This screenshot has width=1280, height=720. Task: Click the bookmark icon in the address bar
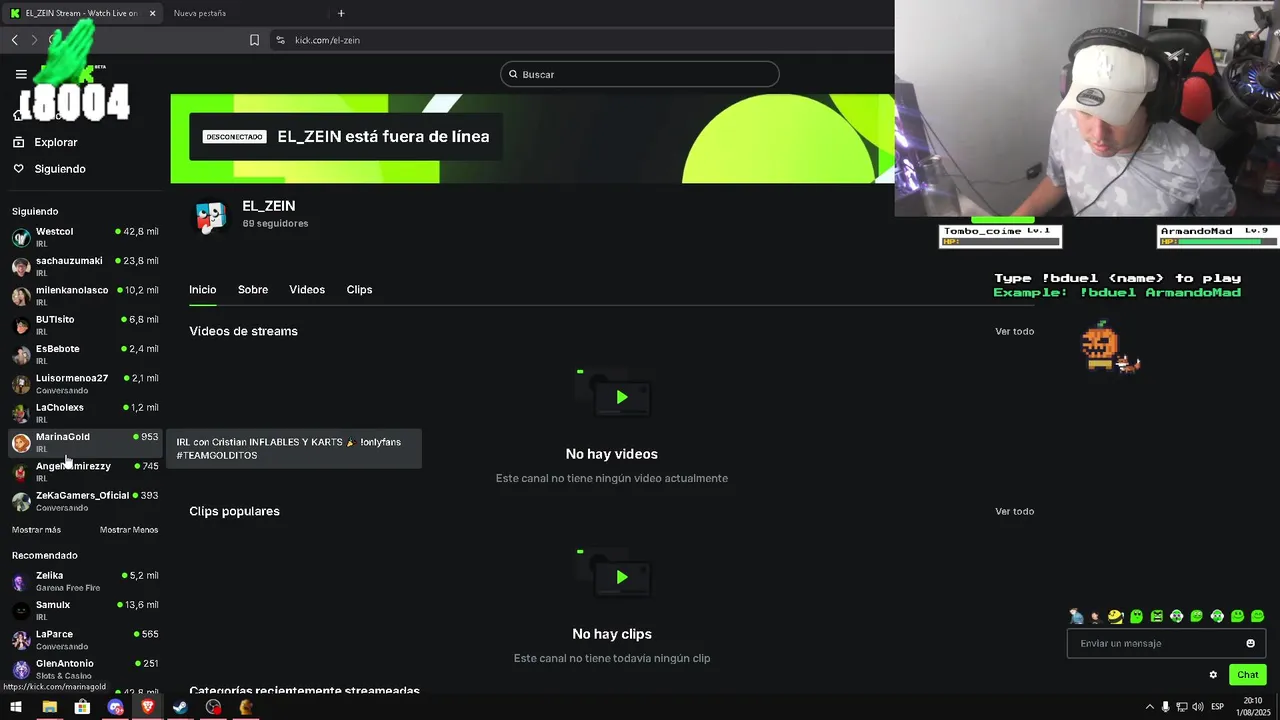(254, 40)
